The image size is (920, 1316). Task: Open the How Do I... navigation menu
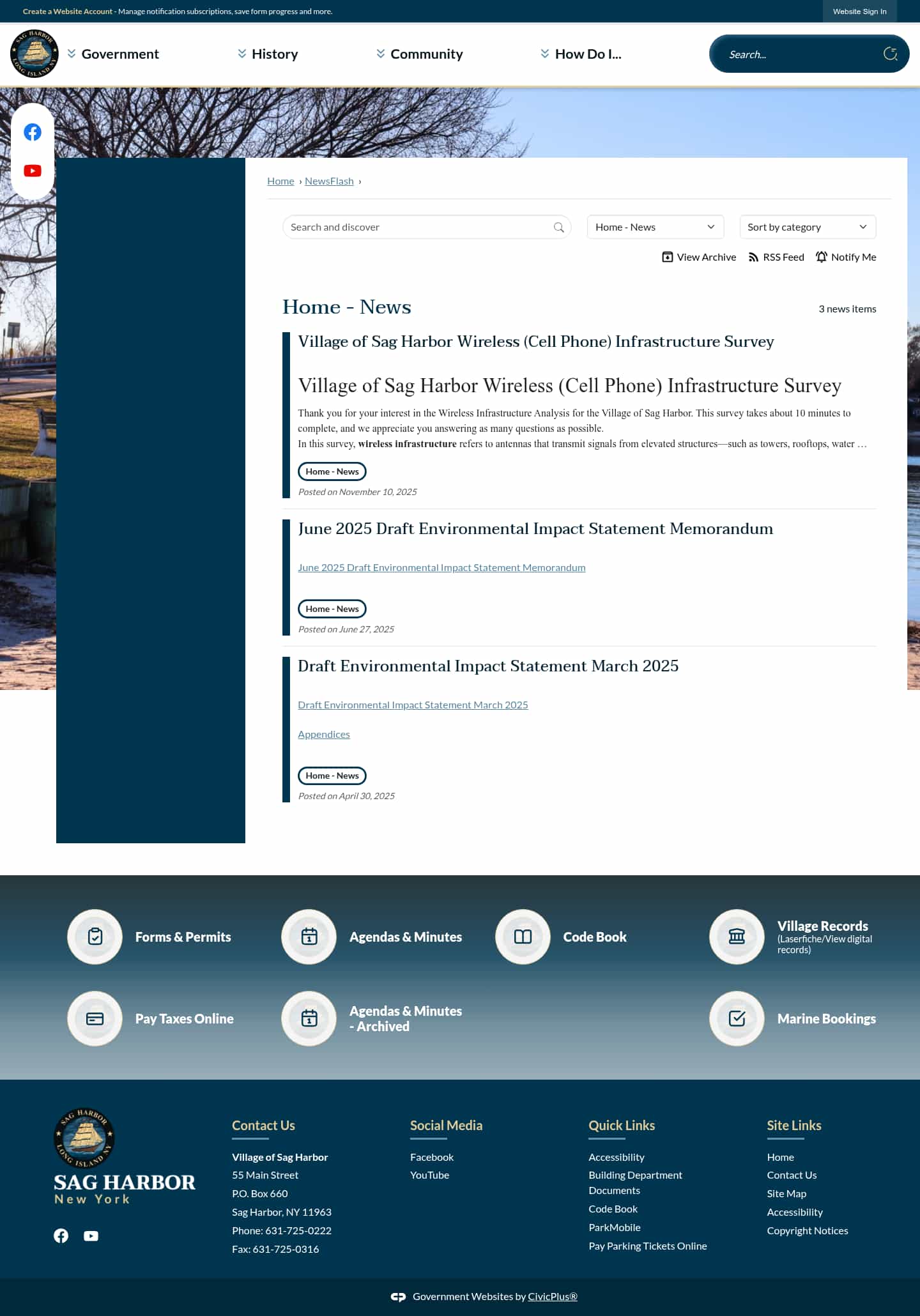point(588,54)
